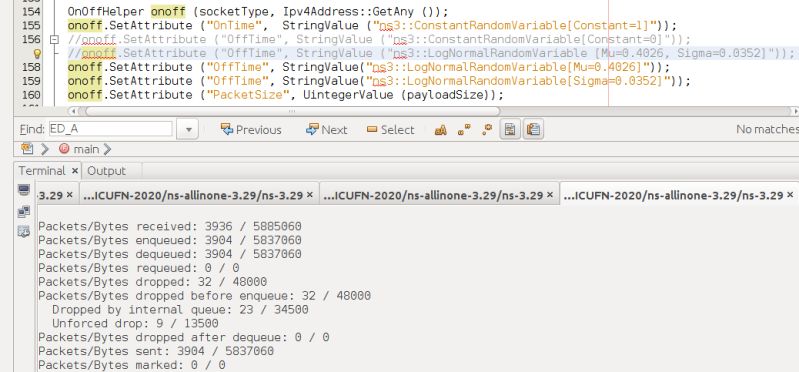Close the active rightmost terminal tab

[790, 195]
